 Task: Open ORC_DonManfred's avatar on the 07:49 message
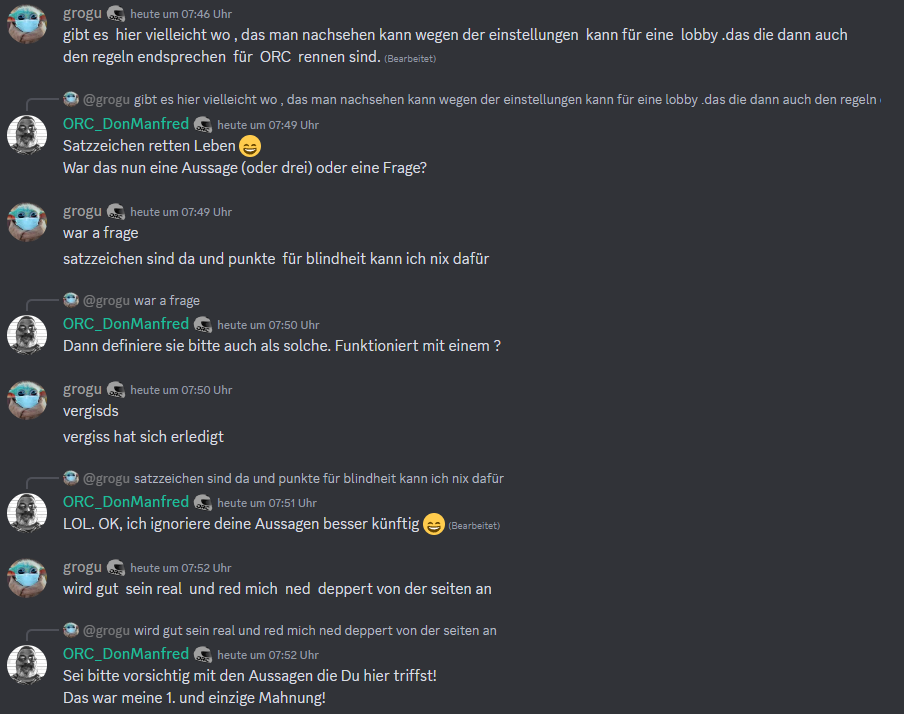click(x=27, y=135)
